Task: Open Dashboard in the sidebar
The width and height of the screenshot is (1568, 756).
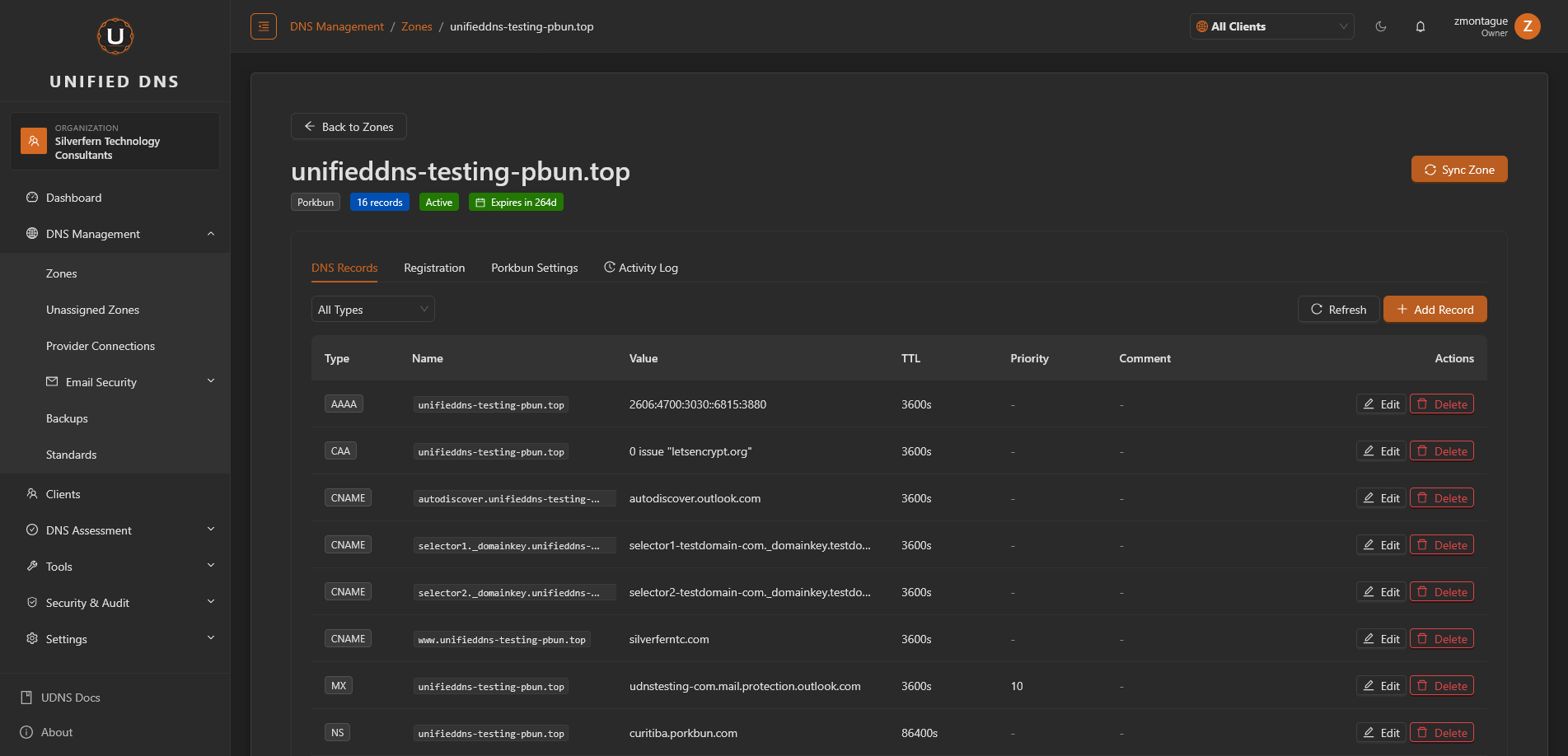Action: [115, 198]
